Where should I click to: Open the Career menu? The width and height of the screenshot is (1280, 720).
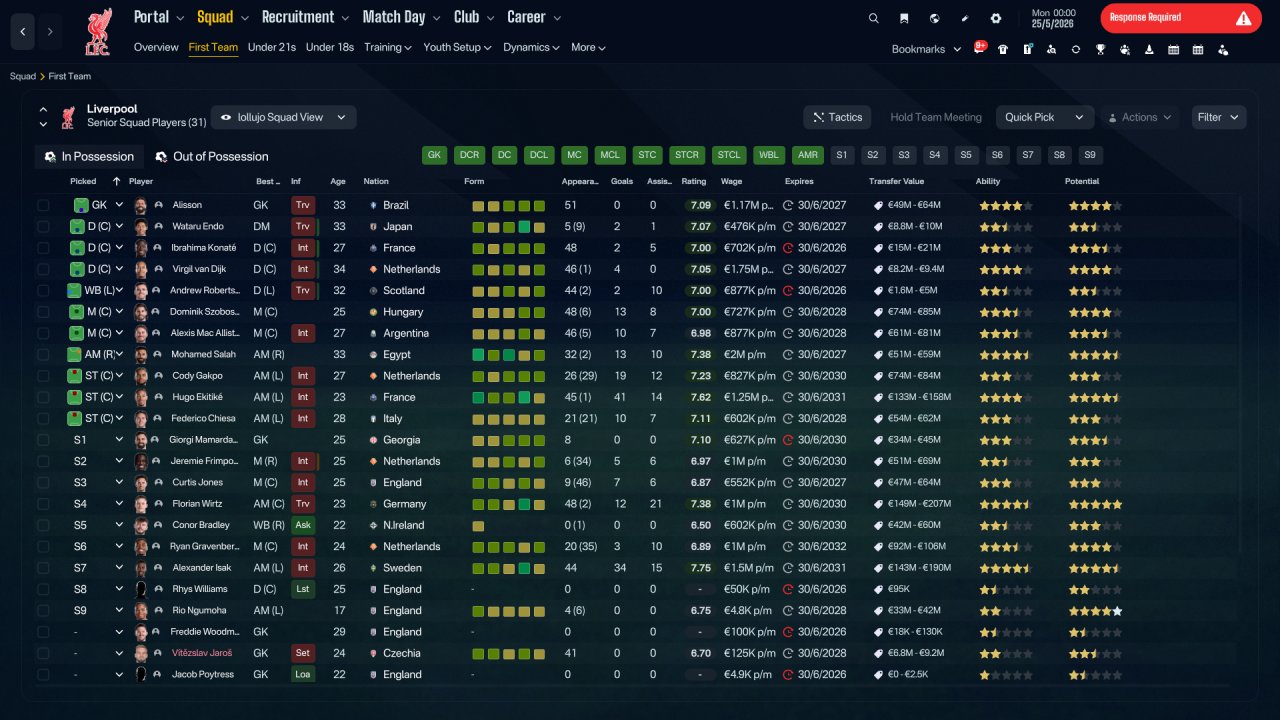tap(534, 17)
